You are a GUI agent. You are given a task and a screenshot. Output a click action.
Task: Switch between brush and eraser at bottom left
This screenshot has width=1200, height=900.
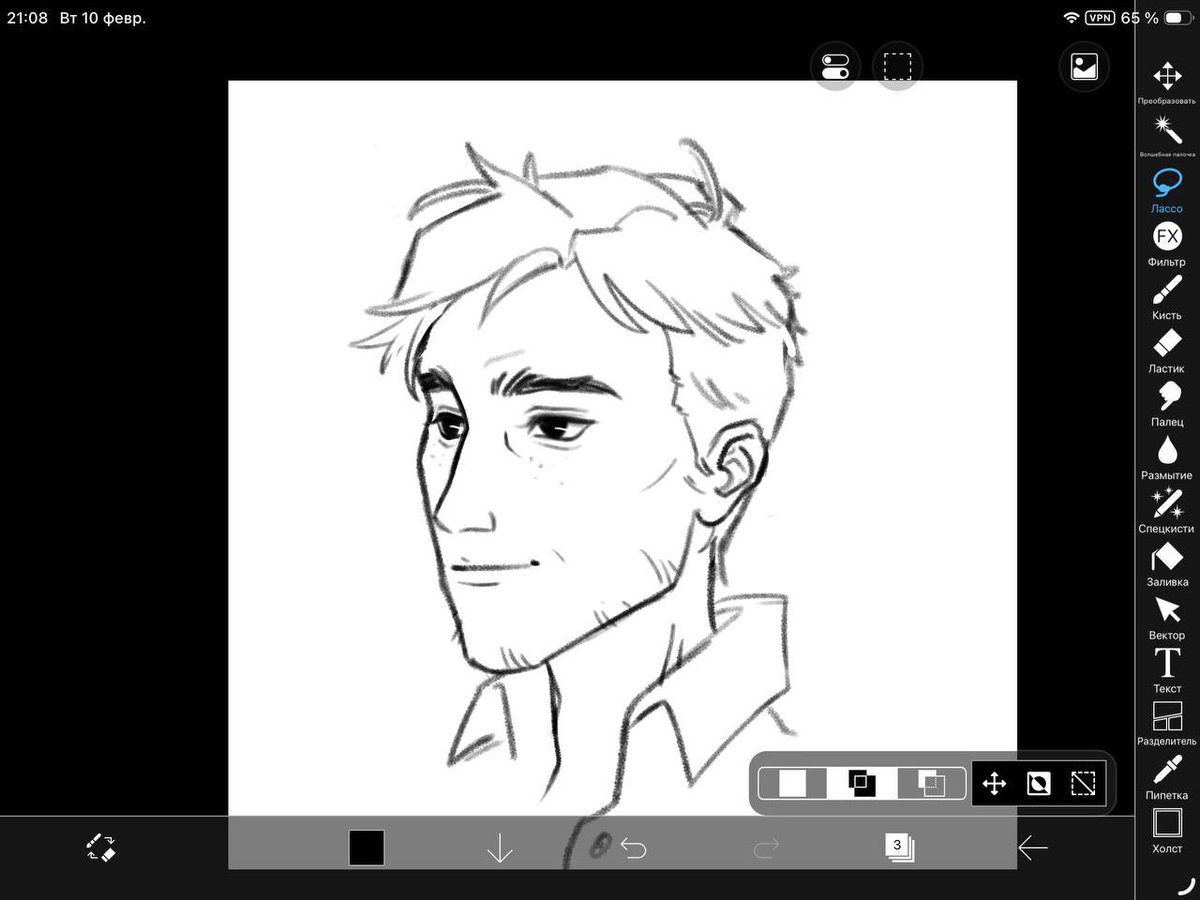coord(101,848)
